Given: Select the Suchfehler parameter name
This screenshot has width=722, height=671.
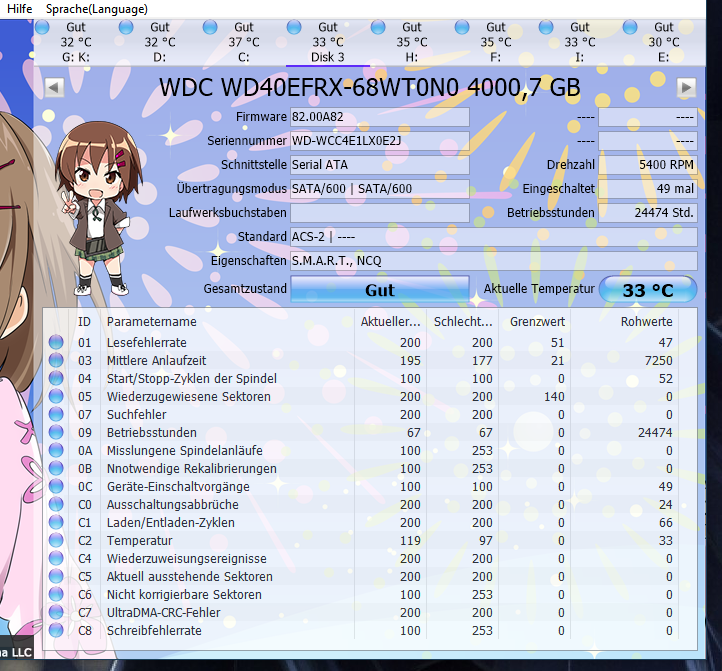Looking at the screenshot, I should click(136, 414).
